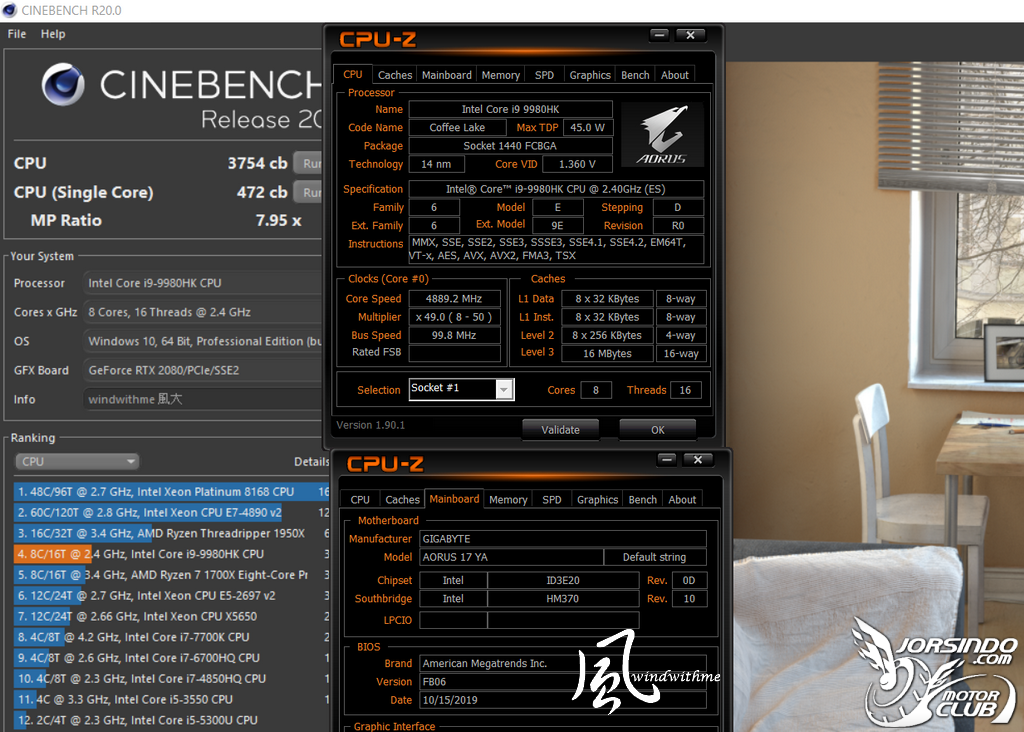
Task: Switch to CPU tab in upper CPU-Z
Action: pos(353,74)
